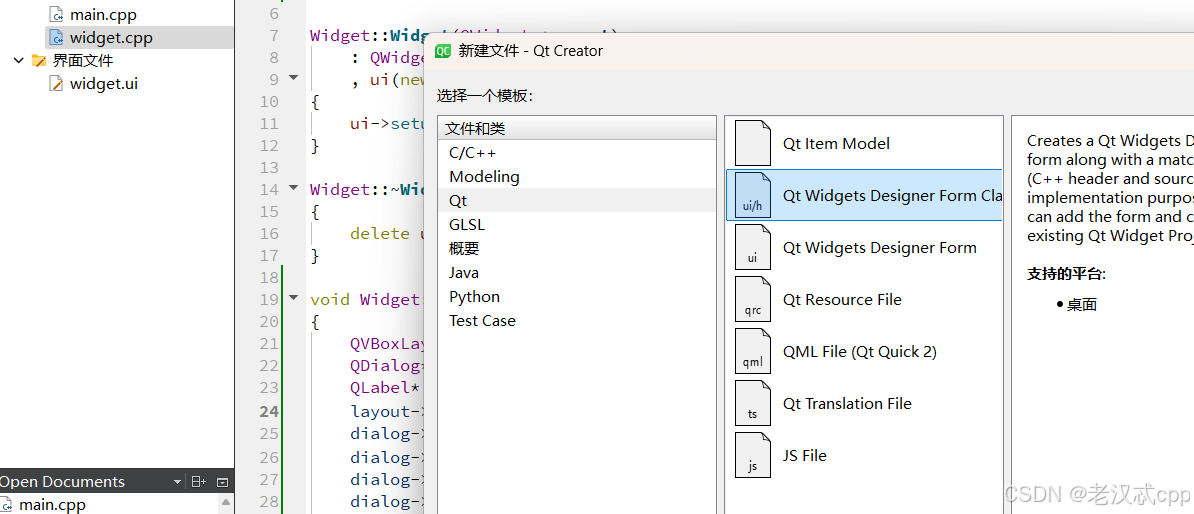Select the 界面文件 folder label
Image resolution: width=1194 pixels, height=514 pixels.
tap(83, 61)
